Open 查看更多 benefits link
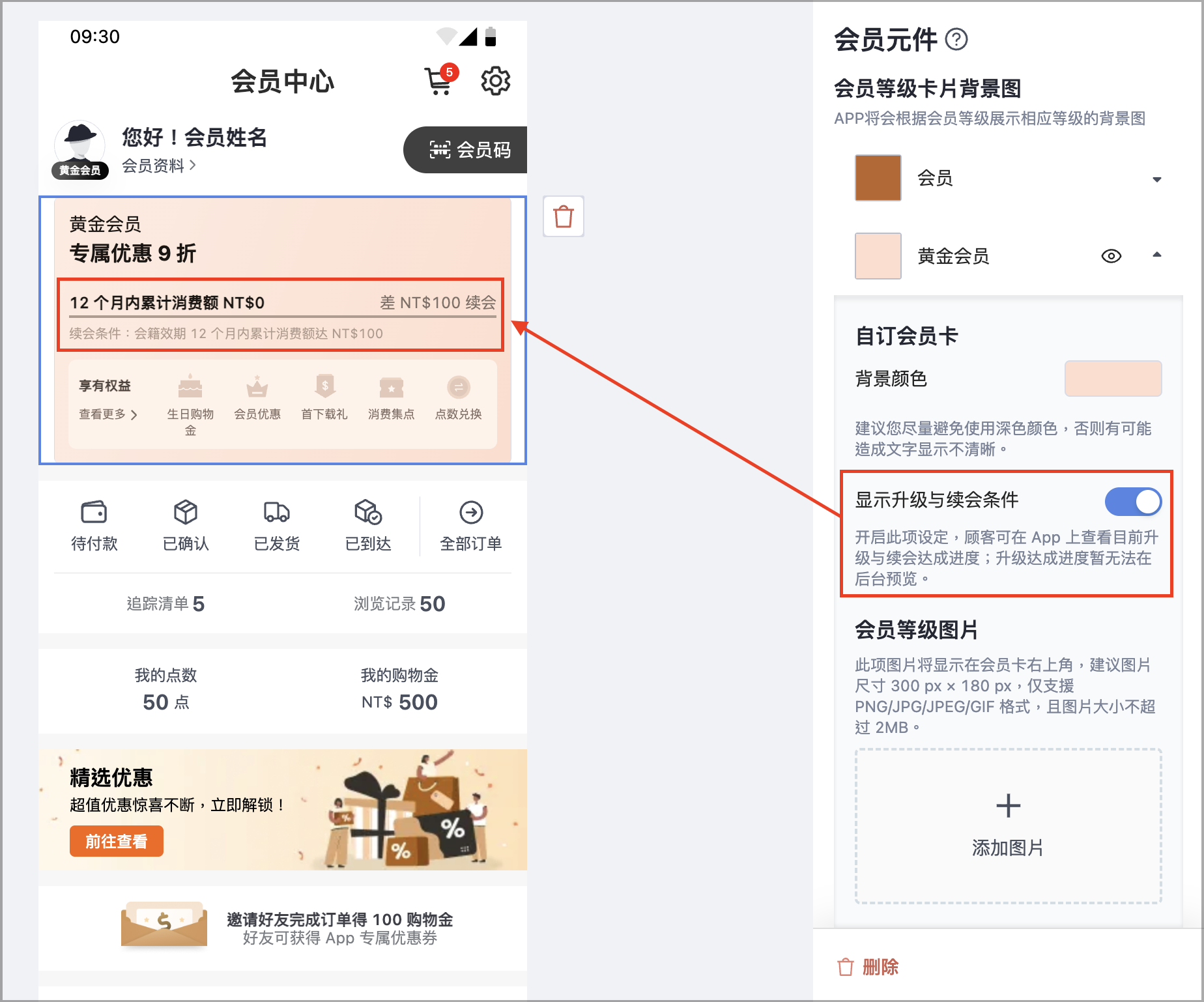The width and height of the screenshot is (1204, 1002). pyautogui.click(x=108, y=414)
